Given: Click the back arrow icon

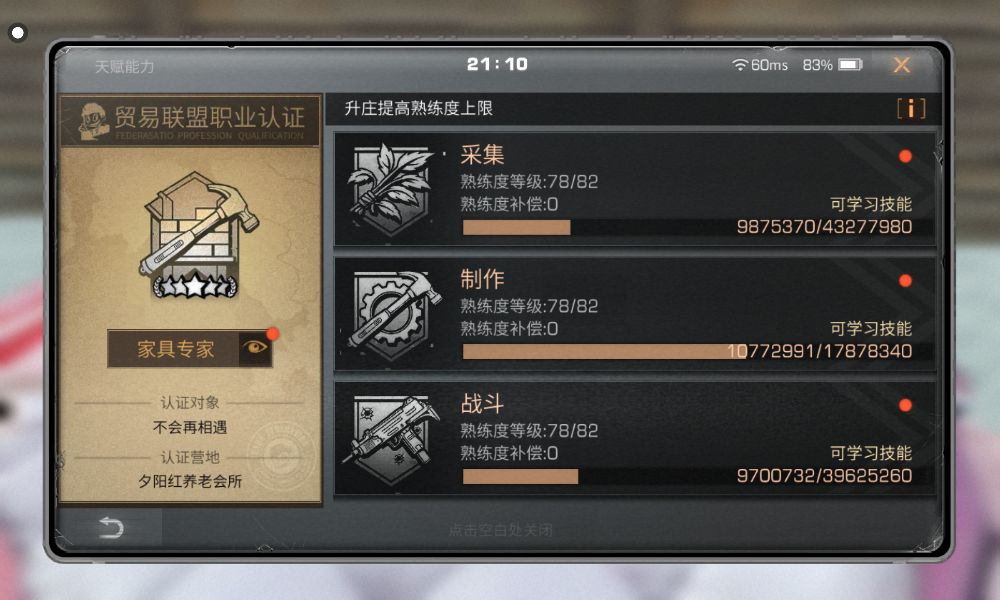Looking at the screenshot, I should pyautogui.click(x=111, y=528).
